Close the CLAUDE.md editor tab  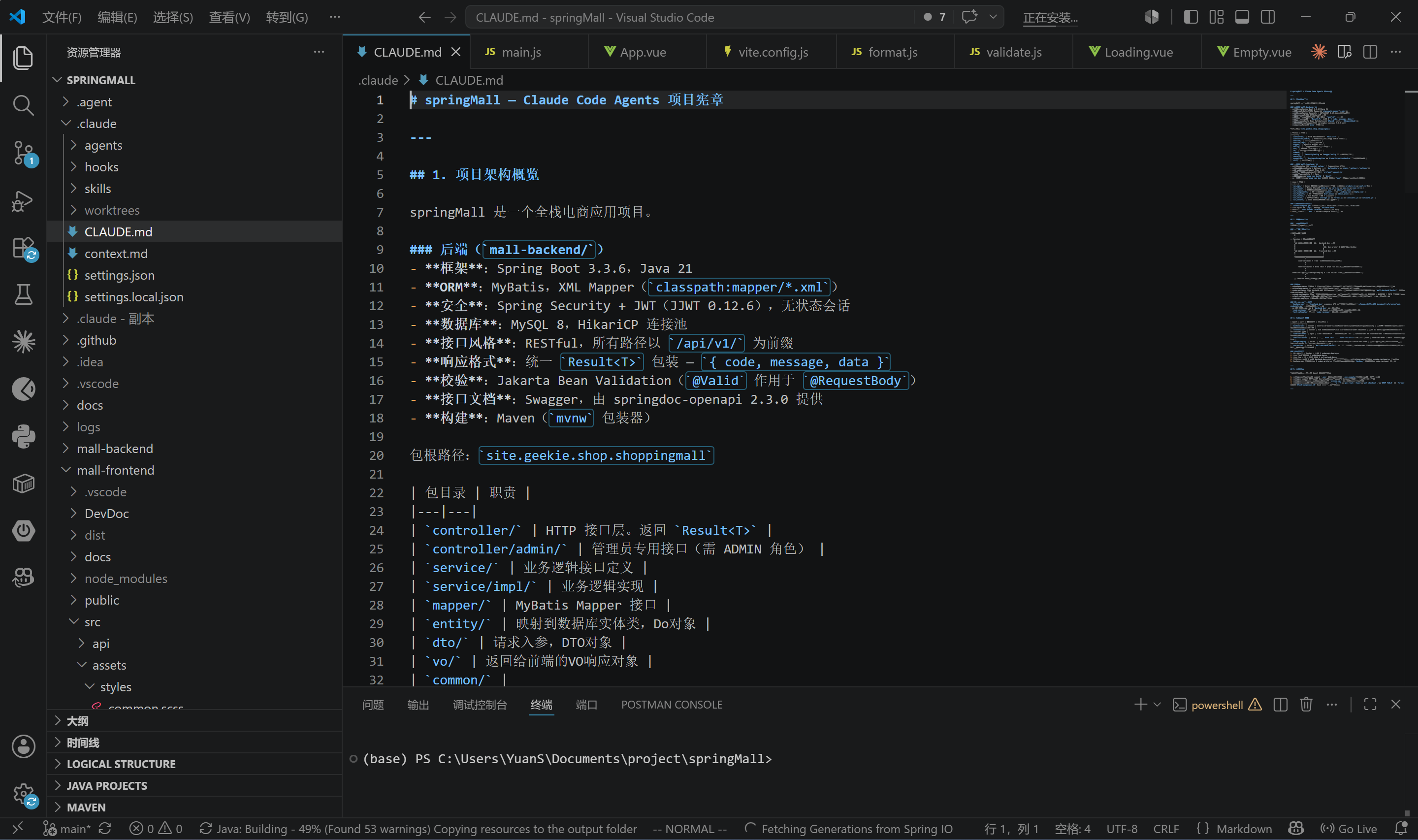[x=455, y=52]
